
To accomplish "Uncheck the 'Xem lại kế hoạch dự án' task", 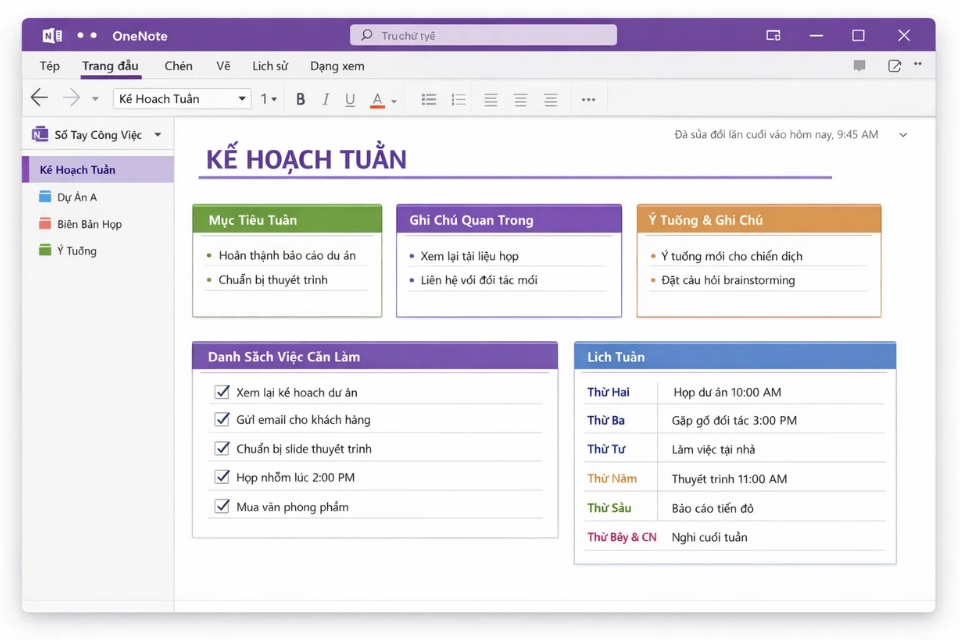I will pyautogui.click(x=222, y=392).
